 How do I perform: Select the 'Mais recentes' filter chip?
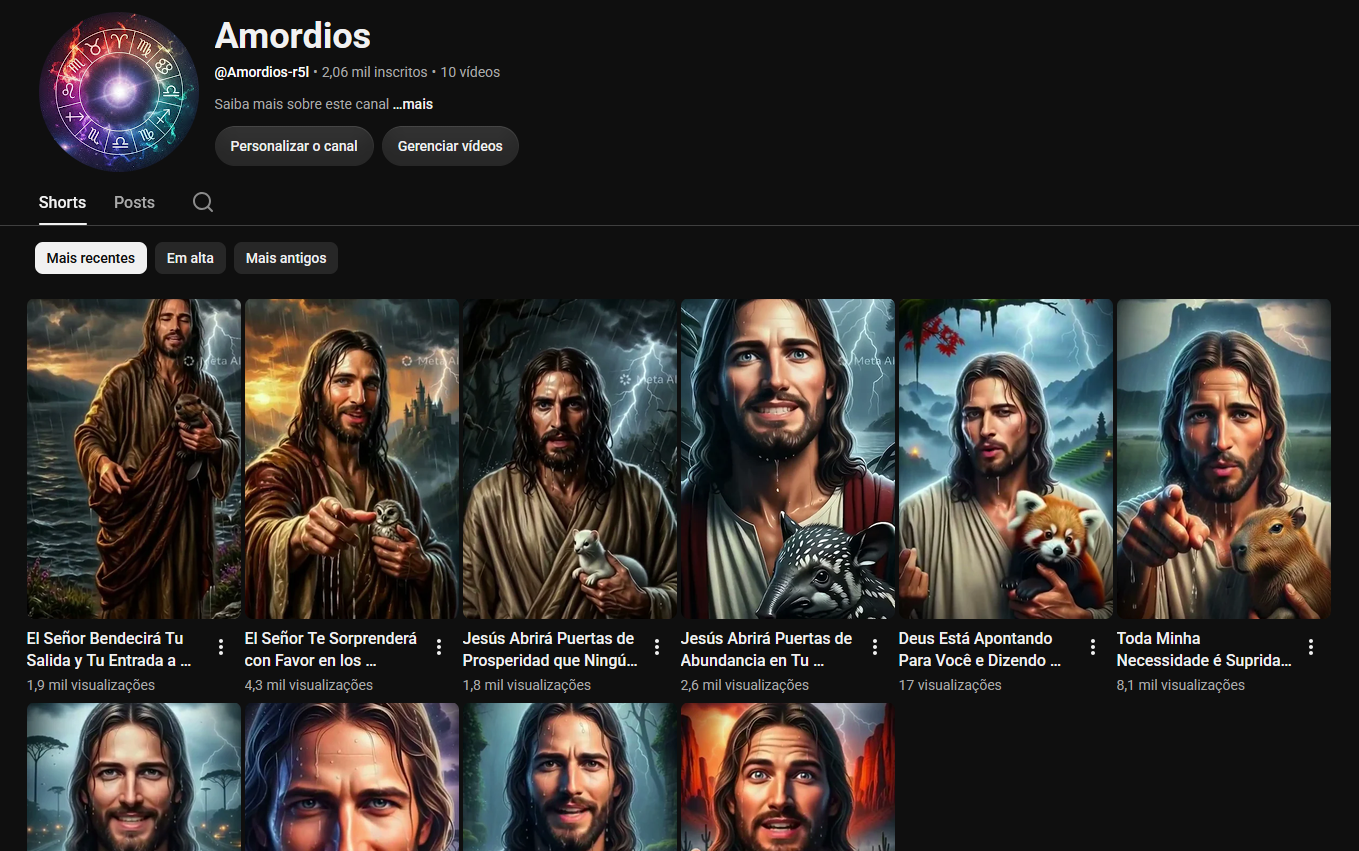[91, 258]
